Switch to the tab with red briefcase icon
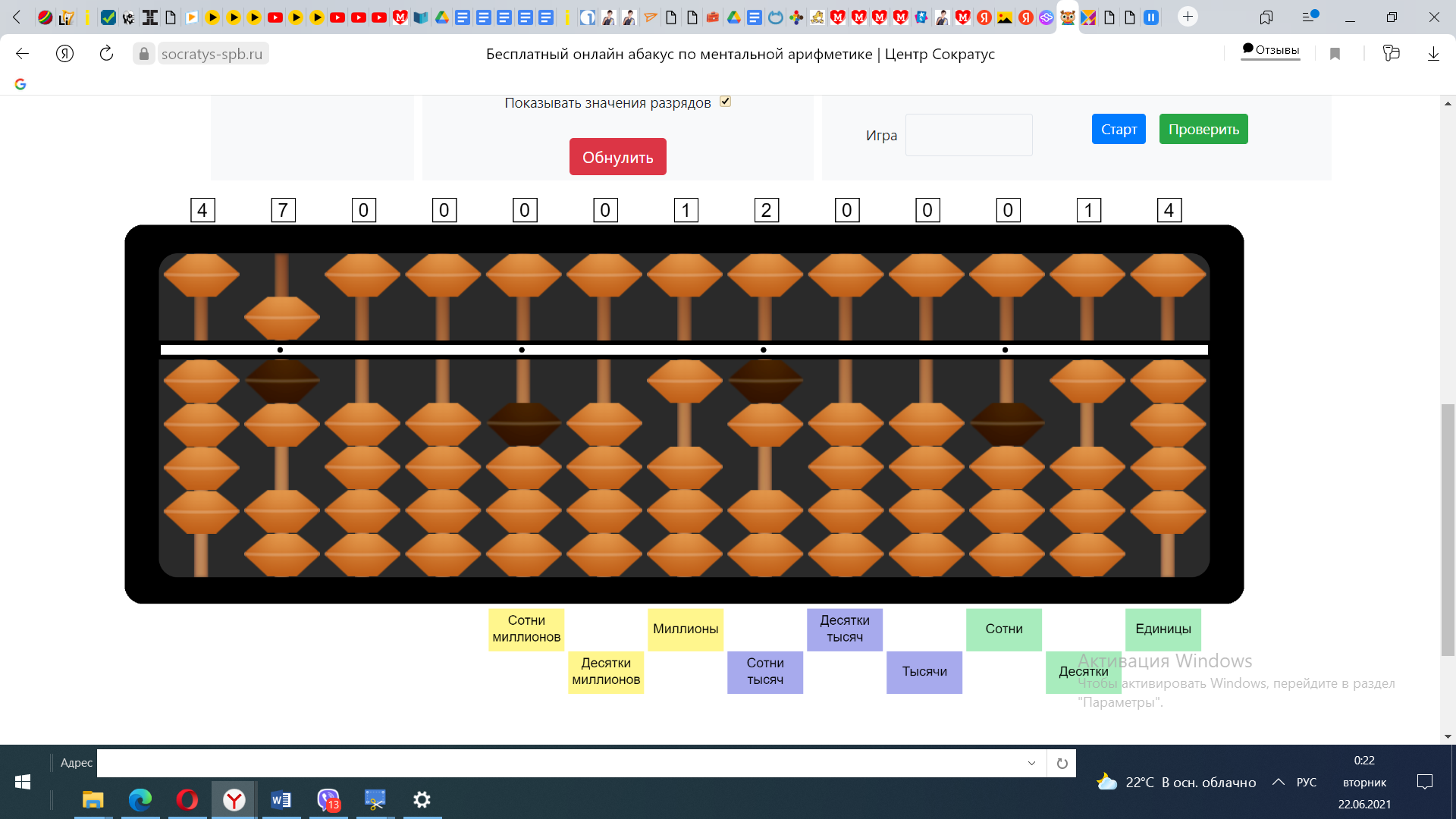Screen dimensions: 1456x819 click(713, 17)
